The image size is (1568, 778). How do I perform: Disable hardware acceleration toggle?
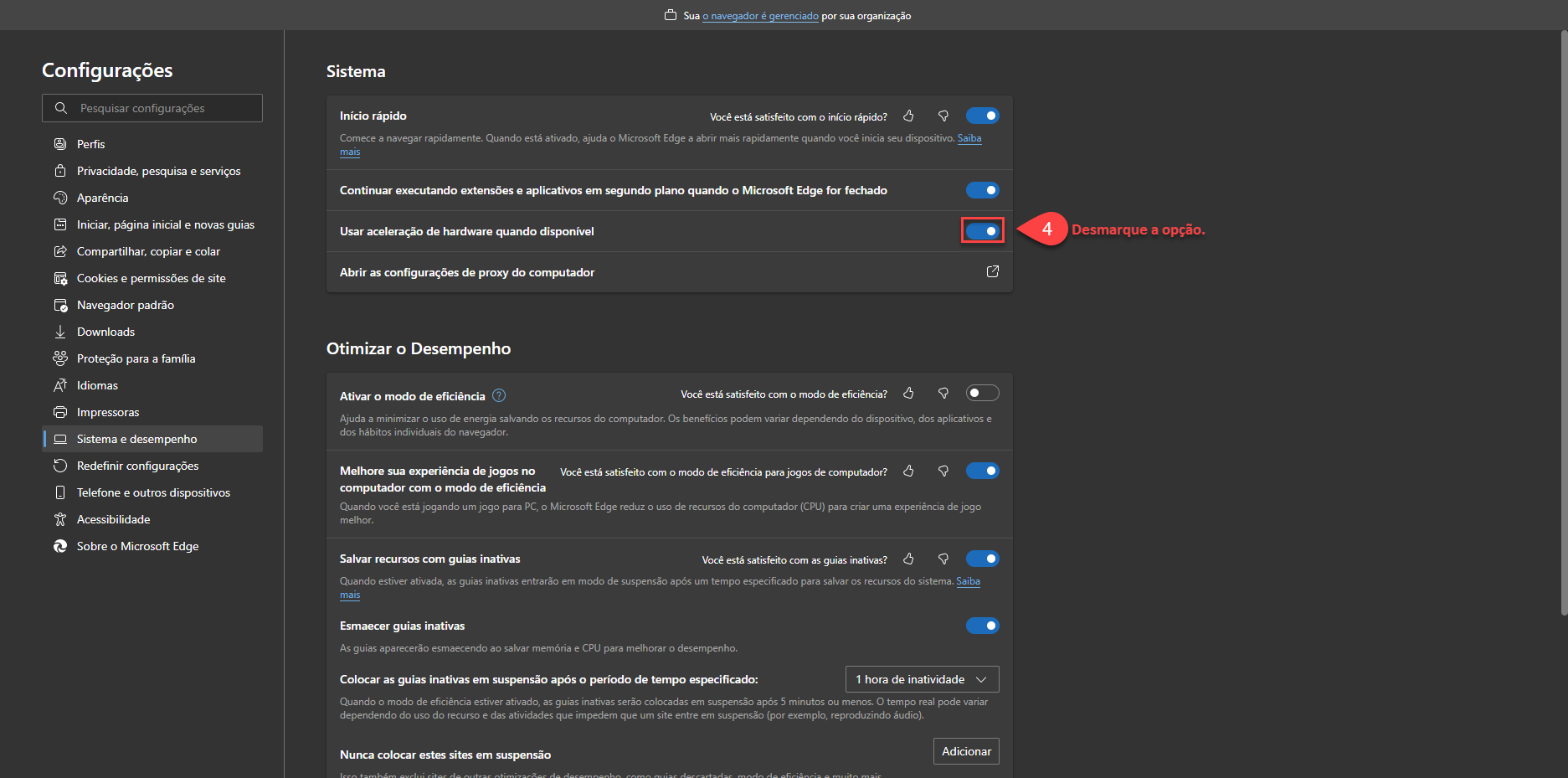click(x=982, y=231)
